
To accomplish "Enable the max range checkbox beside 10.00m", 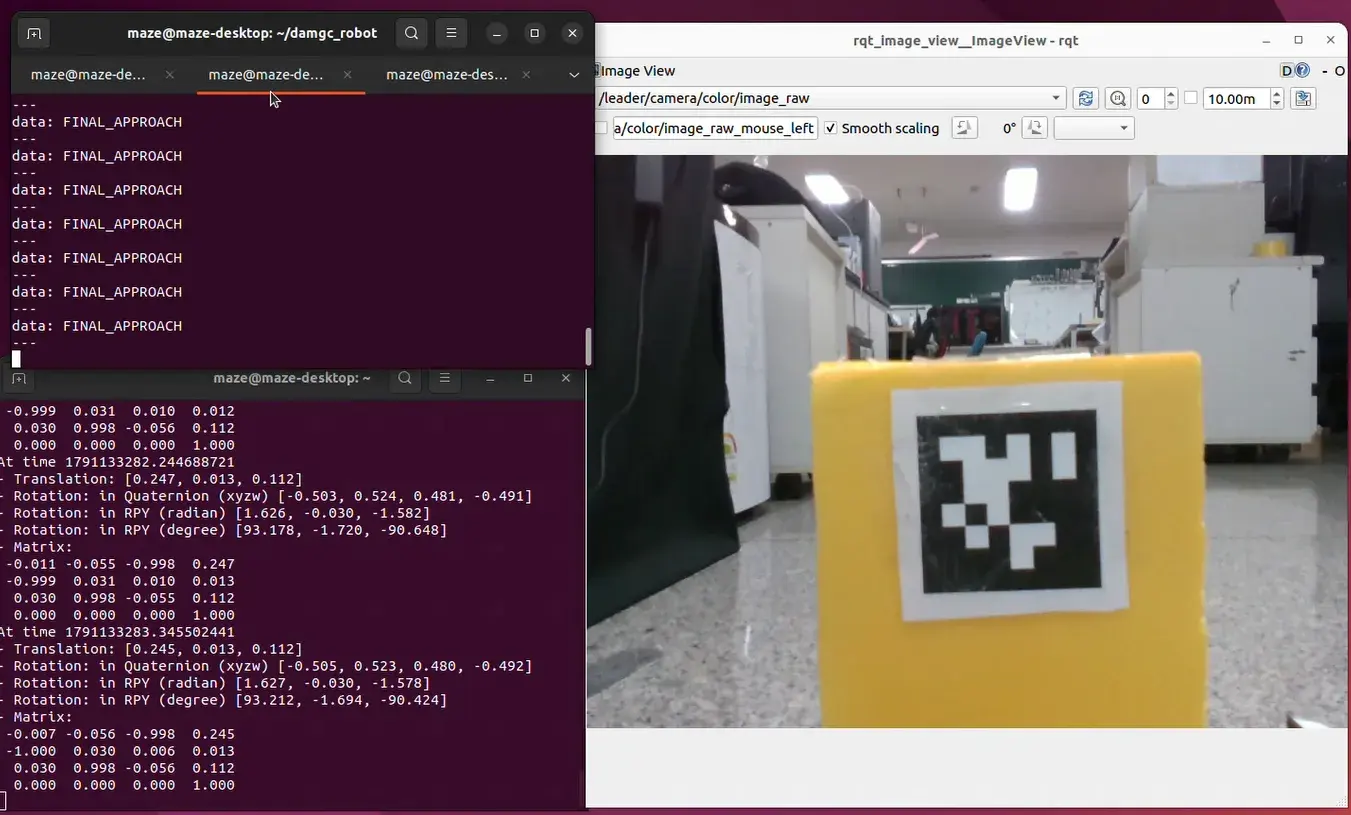I will (1190, 98).
